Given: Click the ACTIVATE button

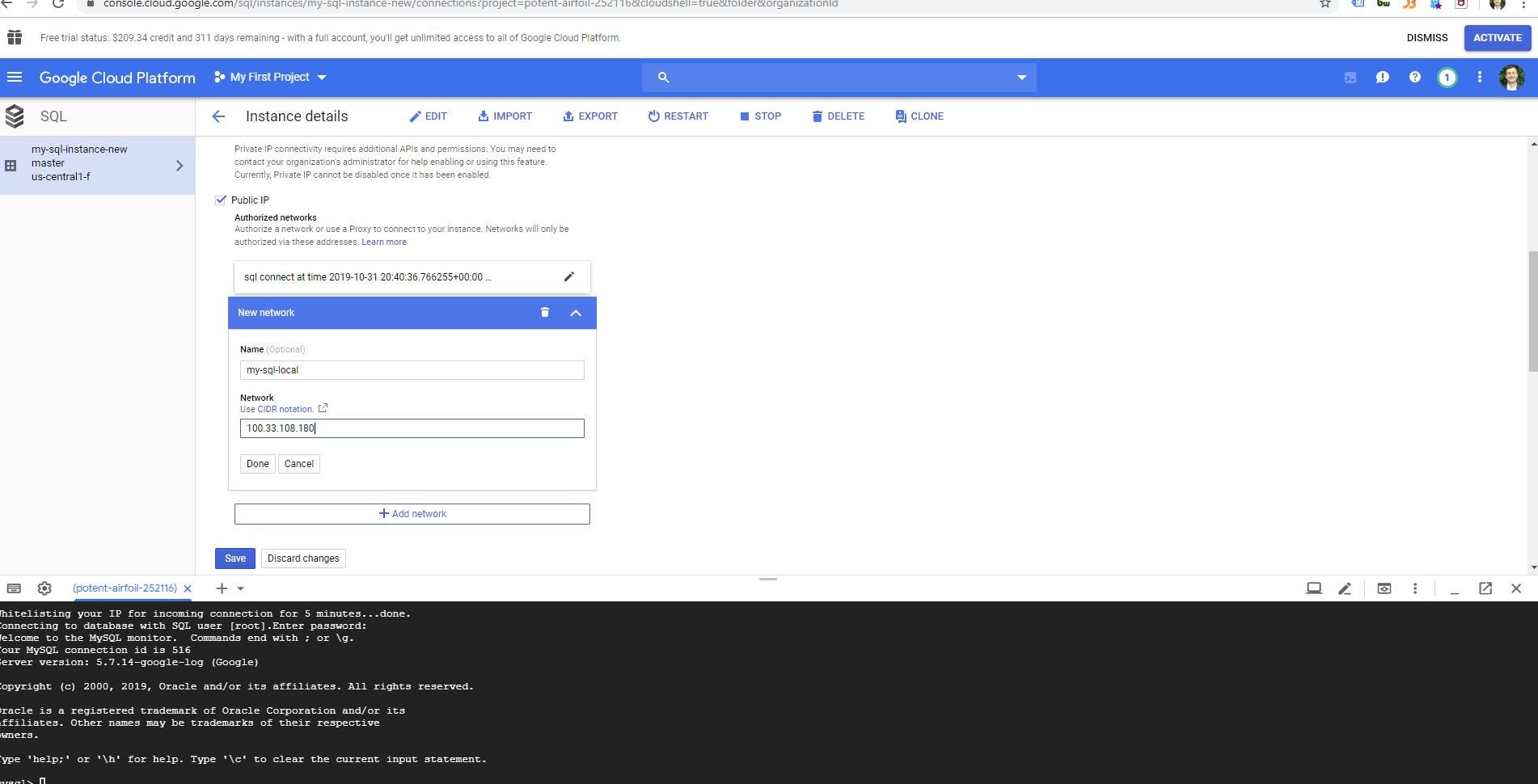Looking at the screenshot, I should coord(1498,38).
